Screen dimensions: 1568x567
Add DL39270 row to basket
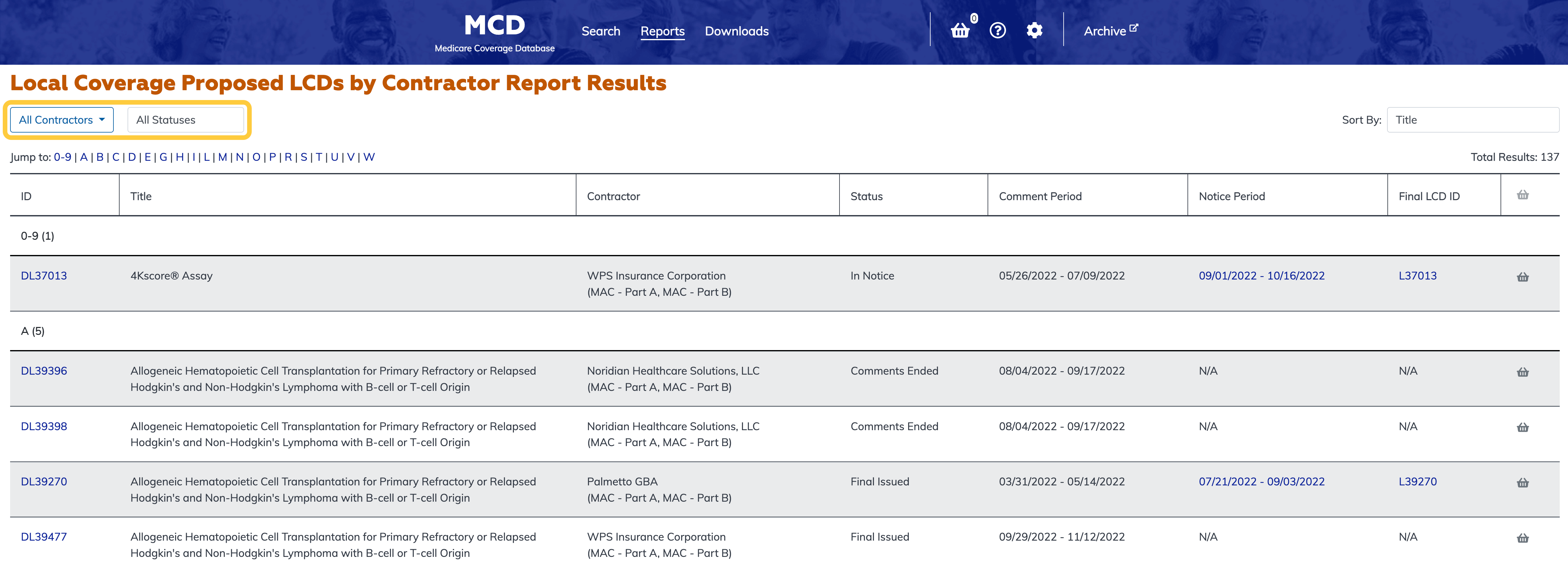click(1522, 483)
